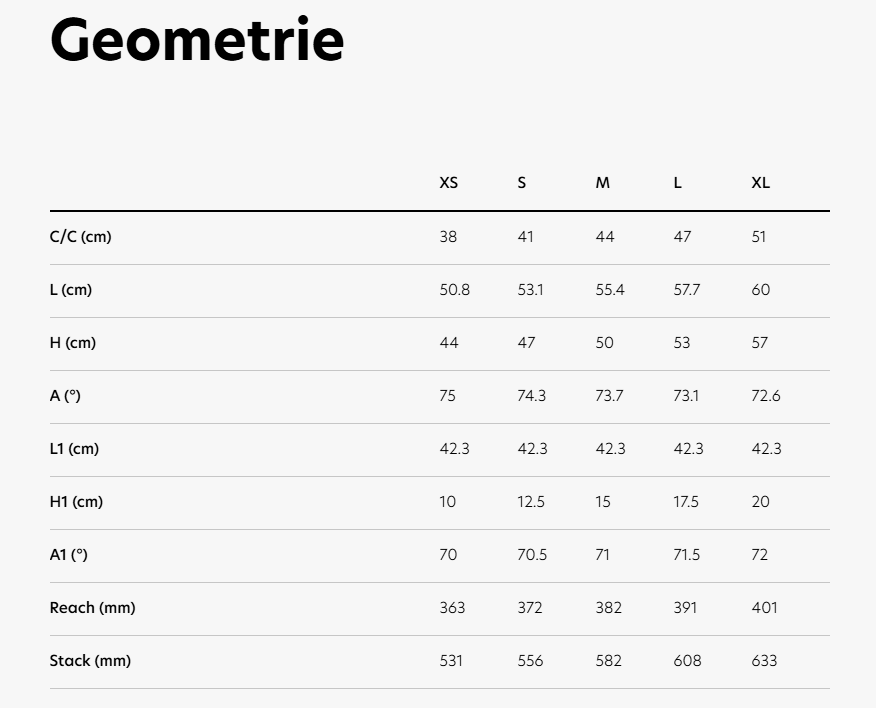Screen dimensions: 876x708
Task: Click the Reach (mm) row label
Action: 92,608
